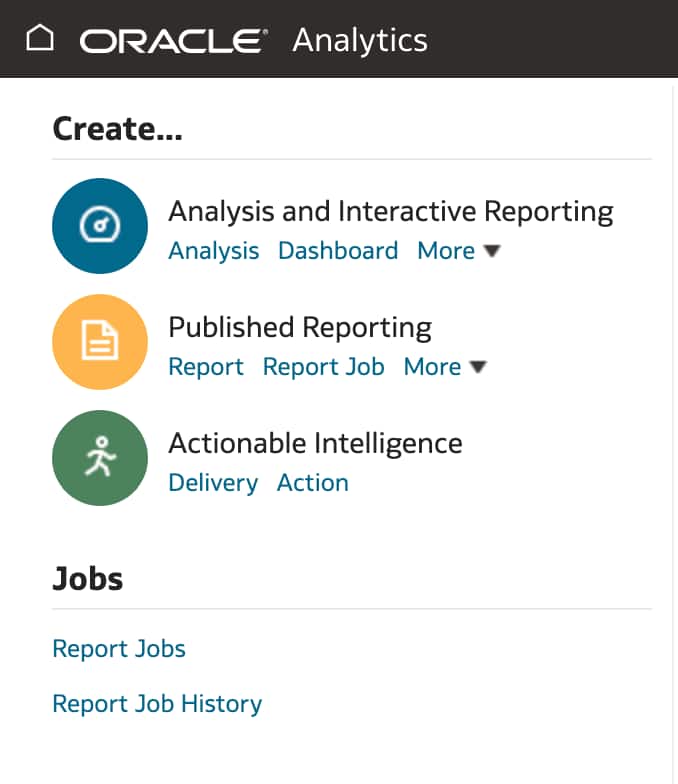This screenshot has height=784, width=678.
Task: Click the Create... section heading
Action: (x=118, y=129)
